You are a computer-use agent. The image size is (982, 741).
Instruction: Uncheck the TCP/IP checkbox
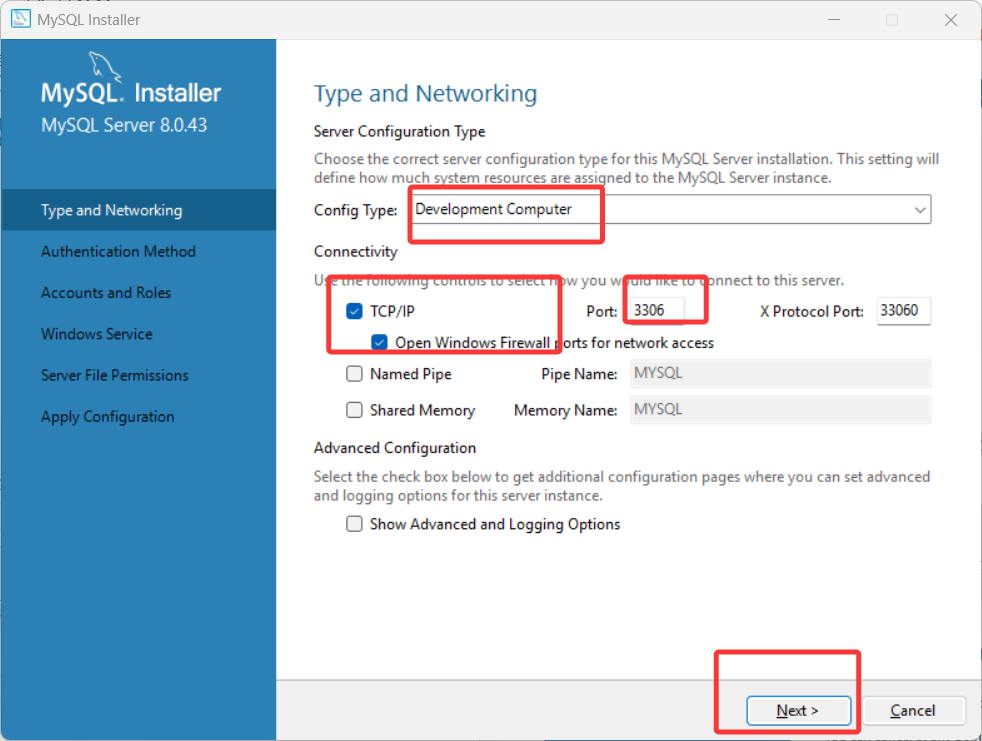tap(354, 311)
